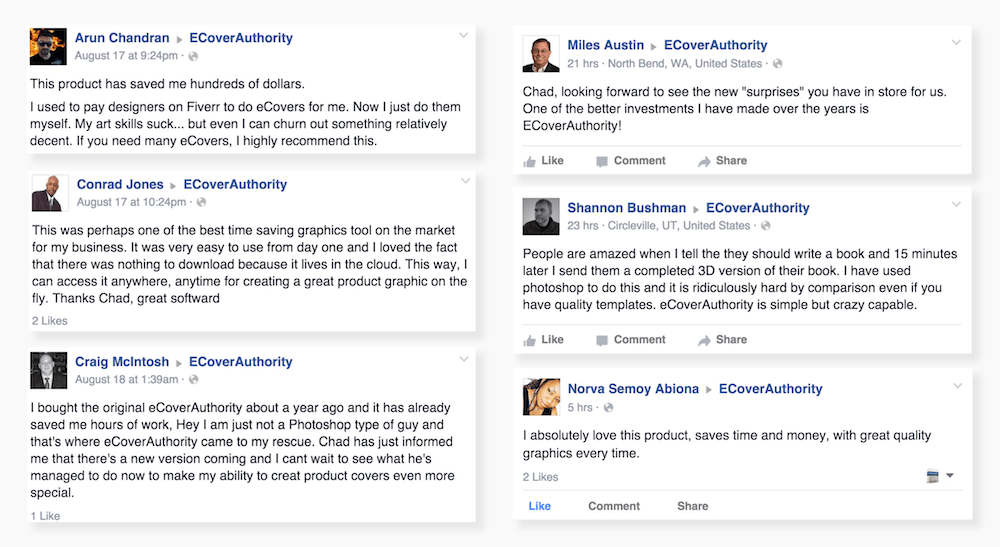Open the chevron menu on Arun Chandran's post

pyautogui.click(x=463, y=36)
